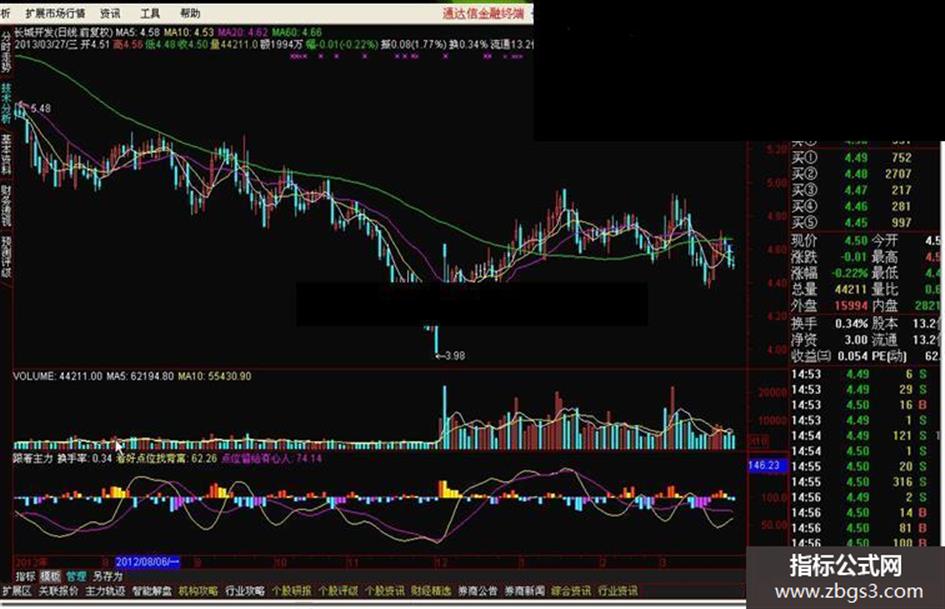Open the 资讯 menu
945x609 pixels.
110,13
